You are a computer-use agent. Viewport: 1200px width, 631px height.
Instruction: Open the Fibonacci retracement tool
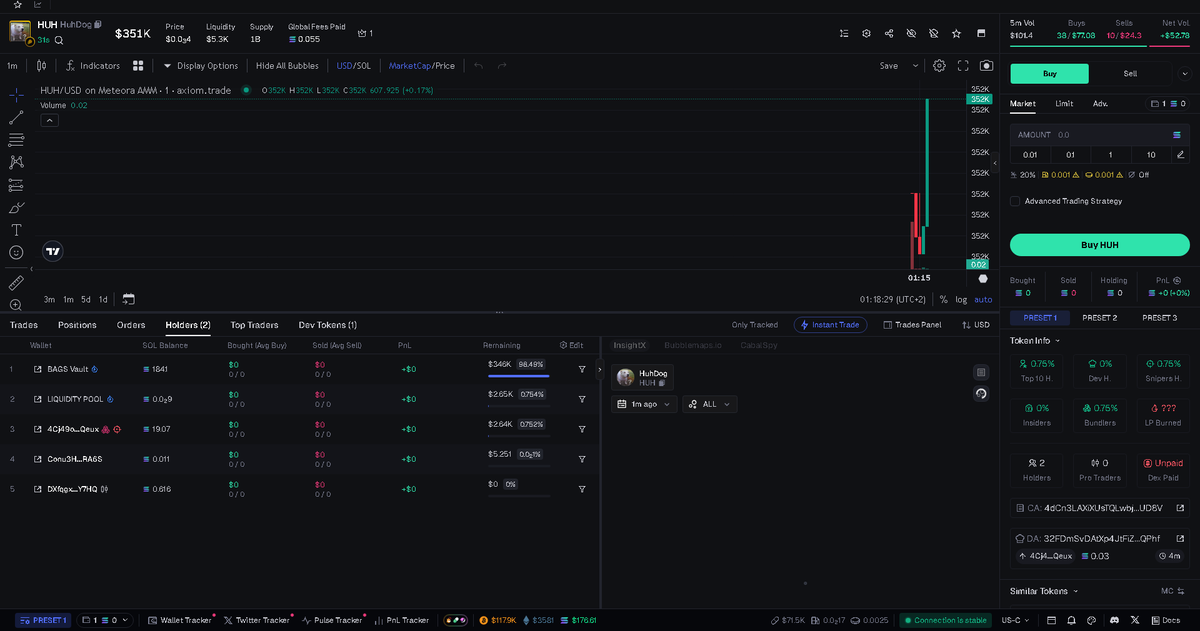click(x=16, y=140)
